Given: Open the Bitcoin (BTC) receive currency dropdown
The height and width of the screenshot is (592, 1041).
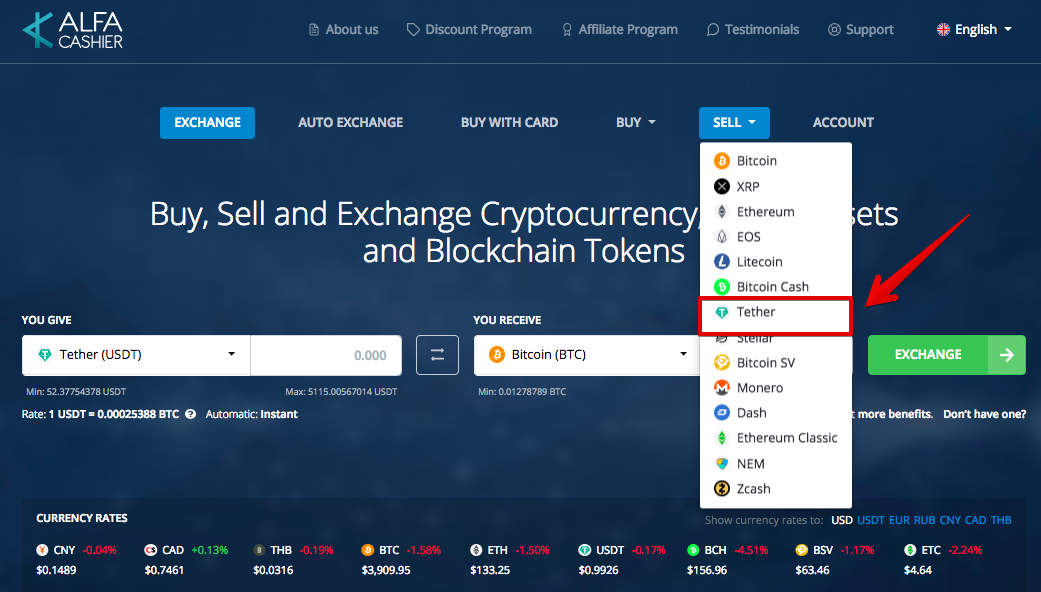Looking at the screenshot, I should coord(587,355).
